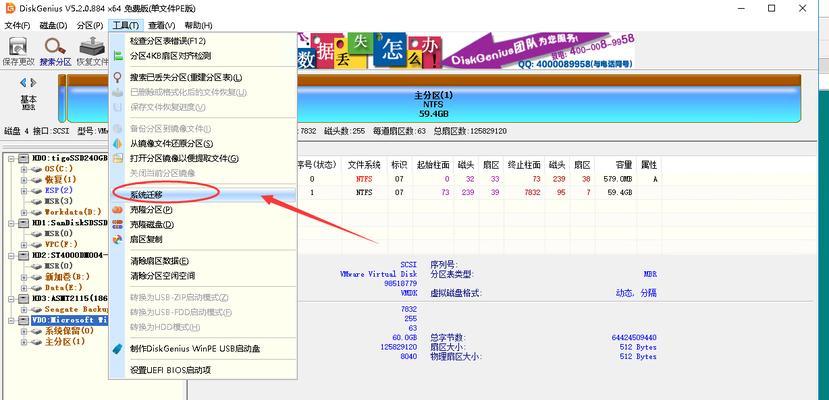The height and width of the screenshot is (400, 829).
Task: Click the 起始柱面 column header
Action: point(433,165)
